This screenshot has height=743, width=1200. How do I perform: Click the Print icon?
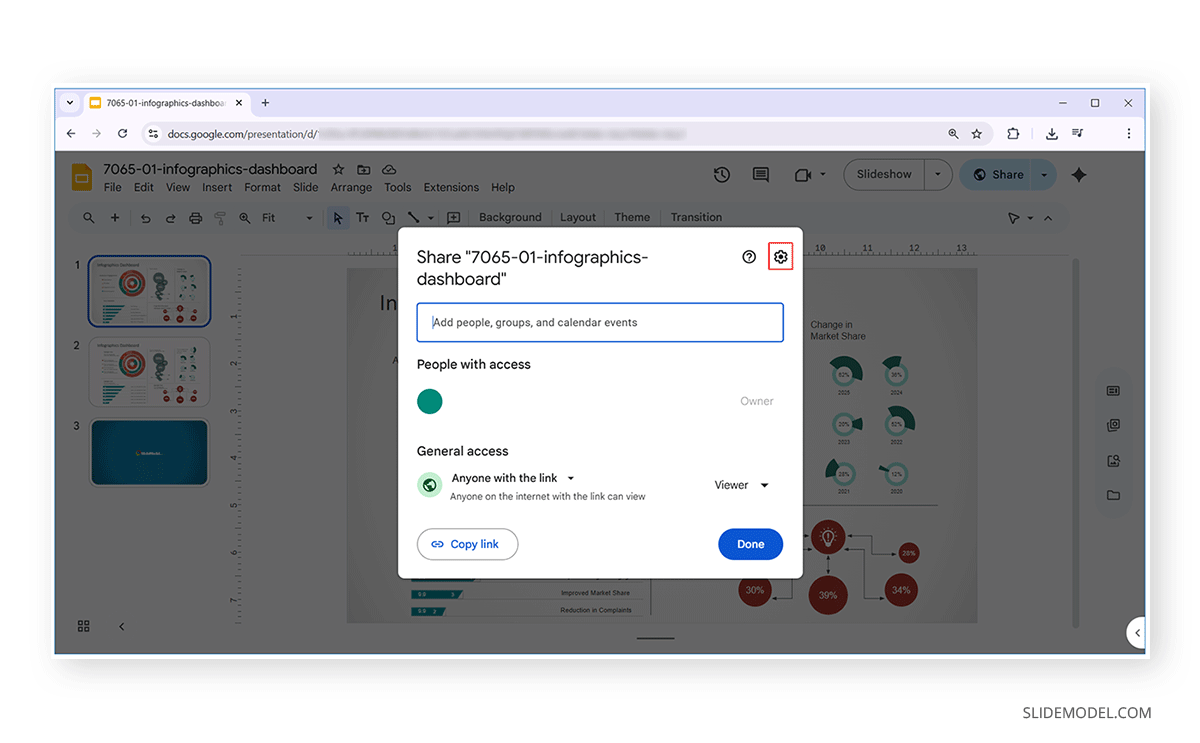[x=195, y=217]
